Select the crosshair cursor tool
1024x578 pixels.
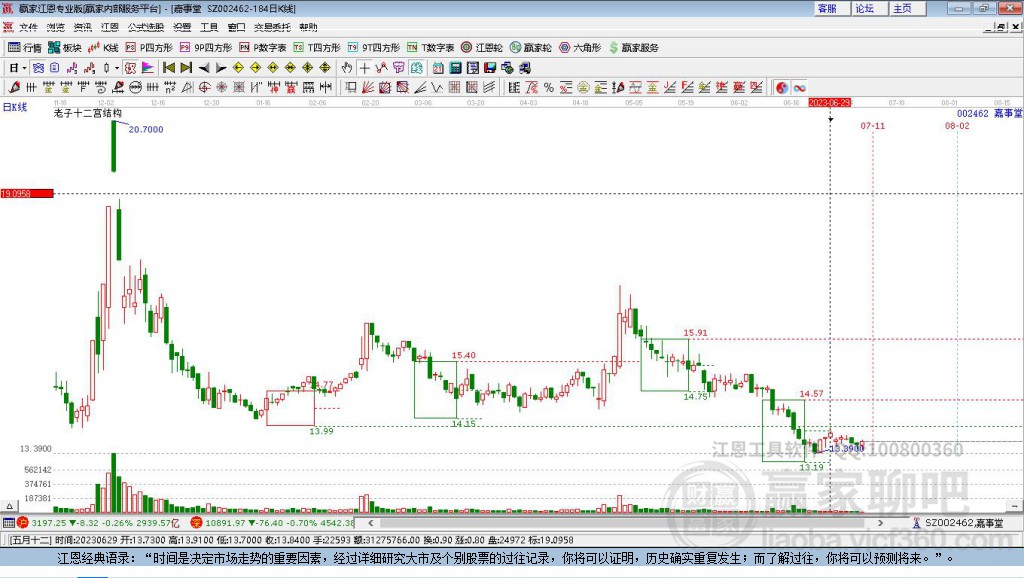(365, 68)
